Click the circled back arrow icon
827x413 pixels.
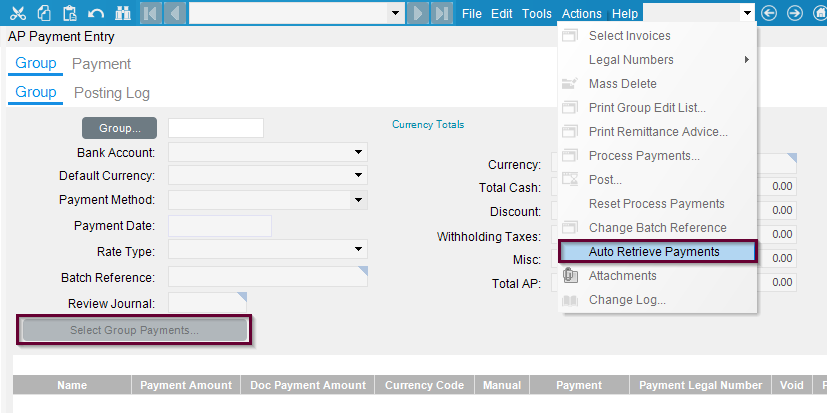pyautogui.click(x=769, y=13)
